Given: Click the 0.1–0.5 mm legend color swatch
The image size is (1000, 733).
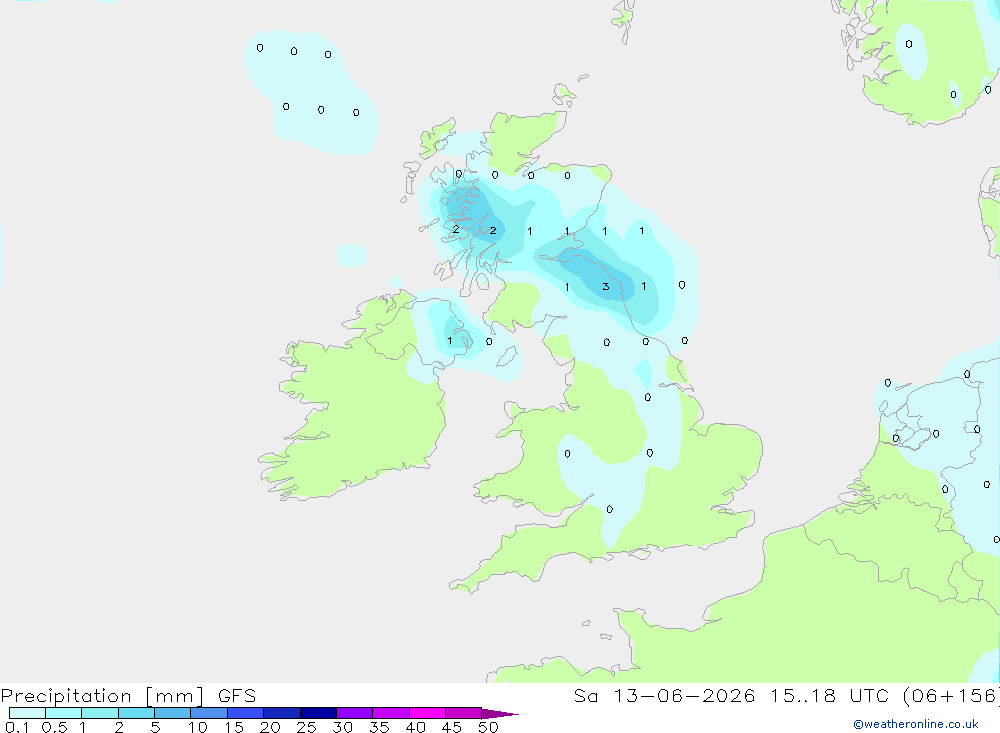Looking at the screenshot, I should [x=27, y=713].
